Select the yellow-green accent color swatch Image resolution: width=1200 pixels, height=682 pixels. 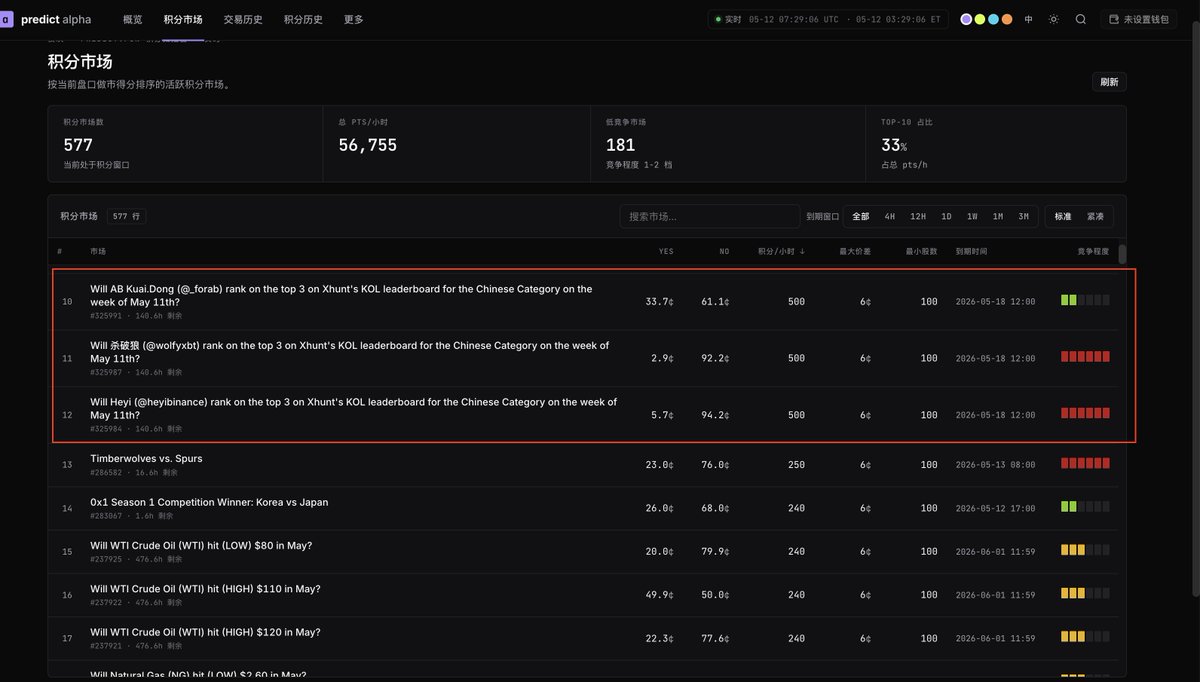[x=980, y=19]
